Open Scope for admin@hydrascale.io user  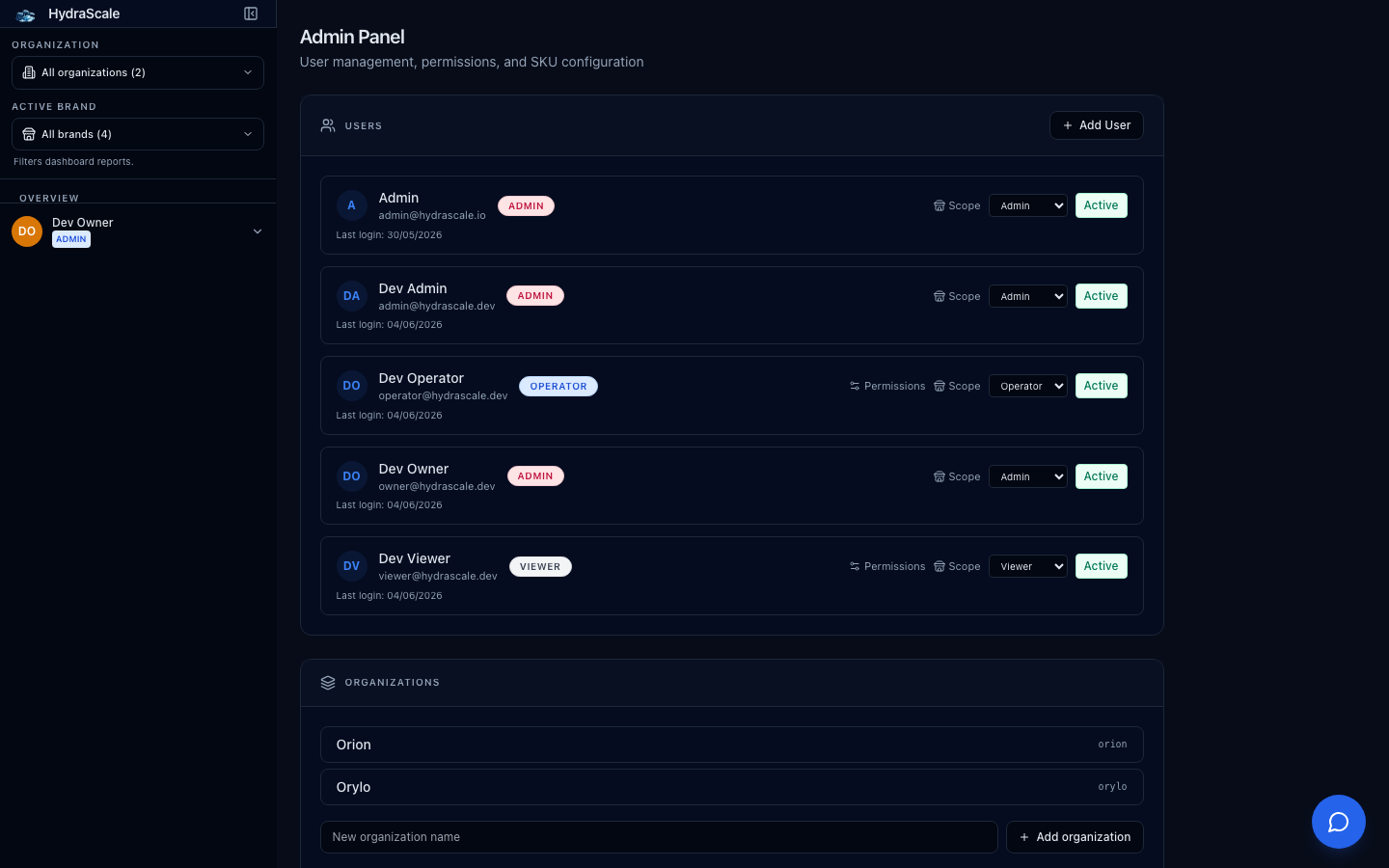[x=957, y=205]
